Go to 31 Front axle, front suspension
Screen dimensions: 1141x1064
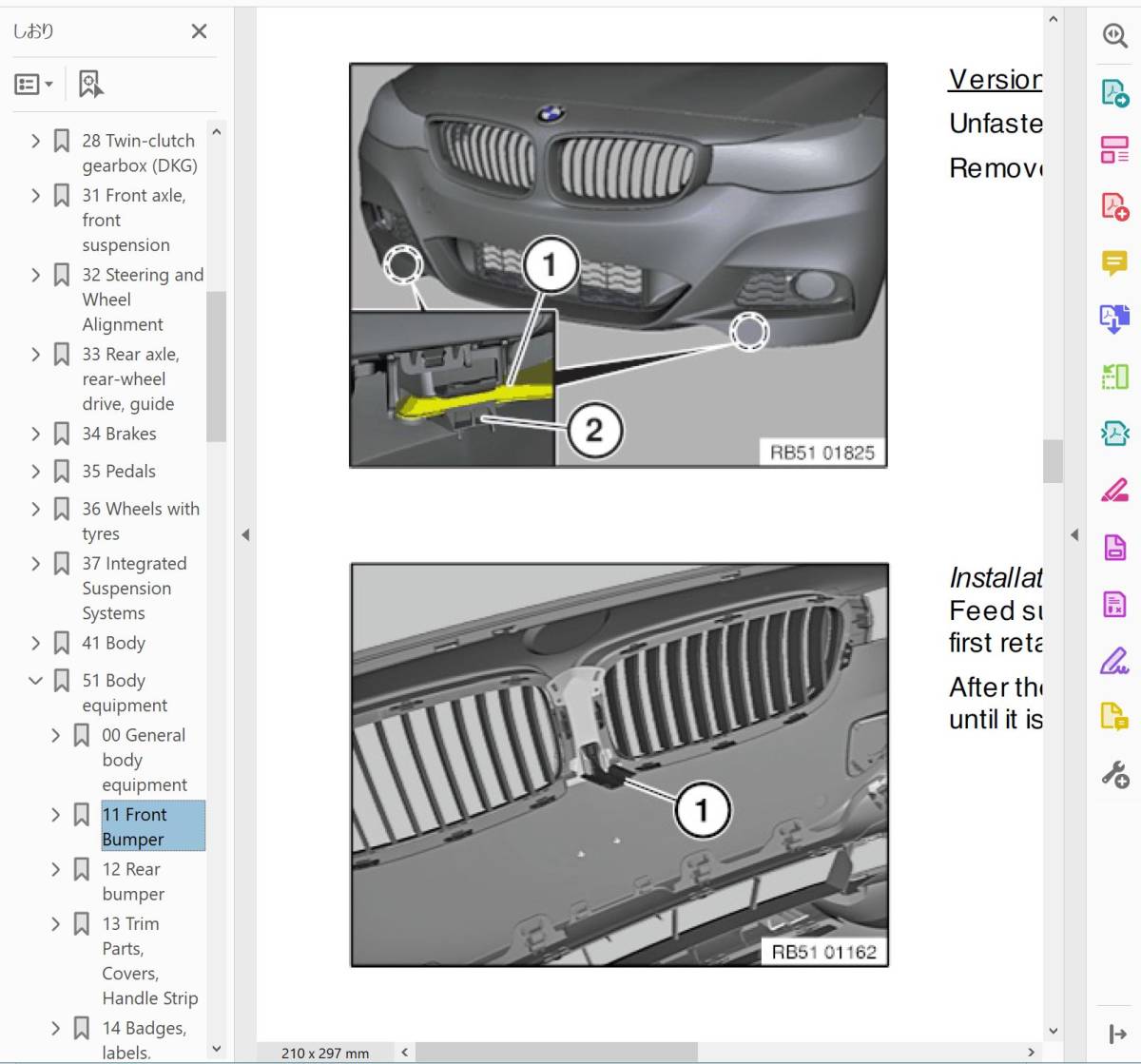(133, 220)
